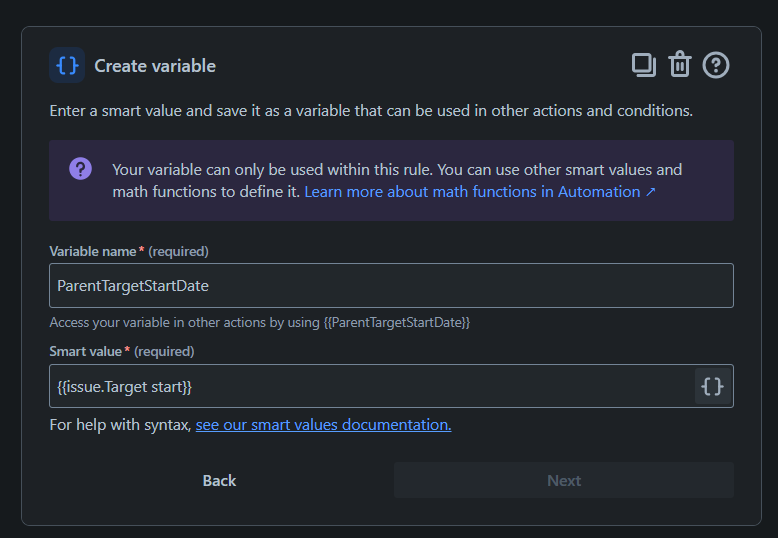The height and width of the screenshot is (538, 778).
Task: Click the Access your variable hint text
Action: 259,322
